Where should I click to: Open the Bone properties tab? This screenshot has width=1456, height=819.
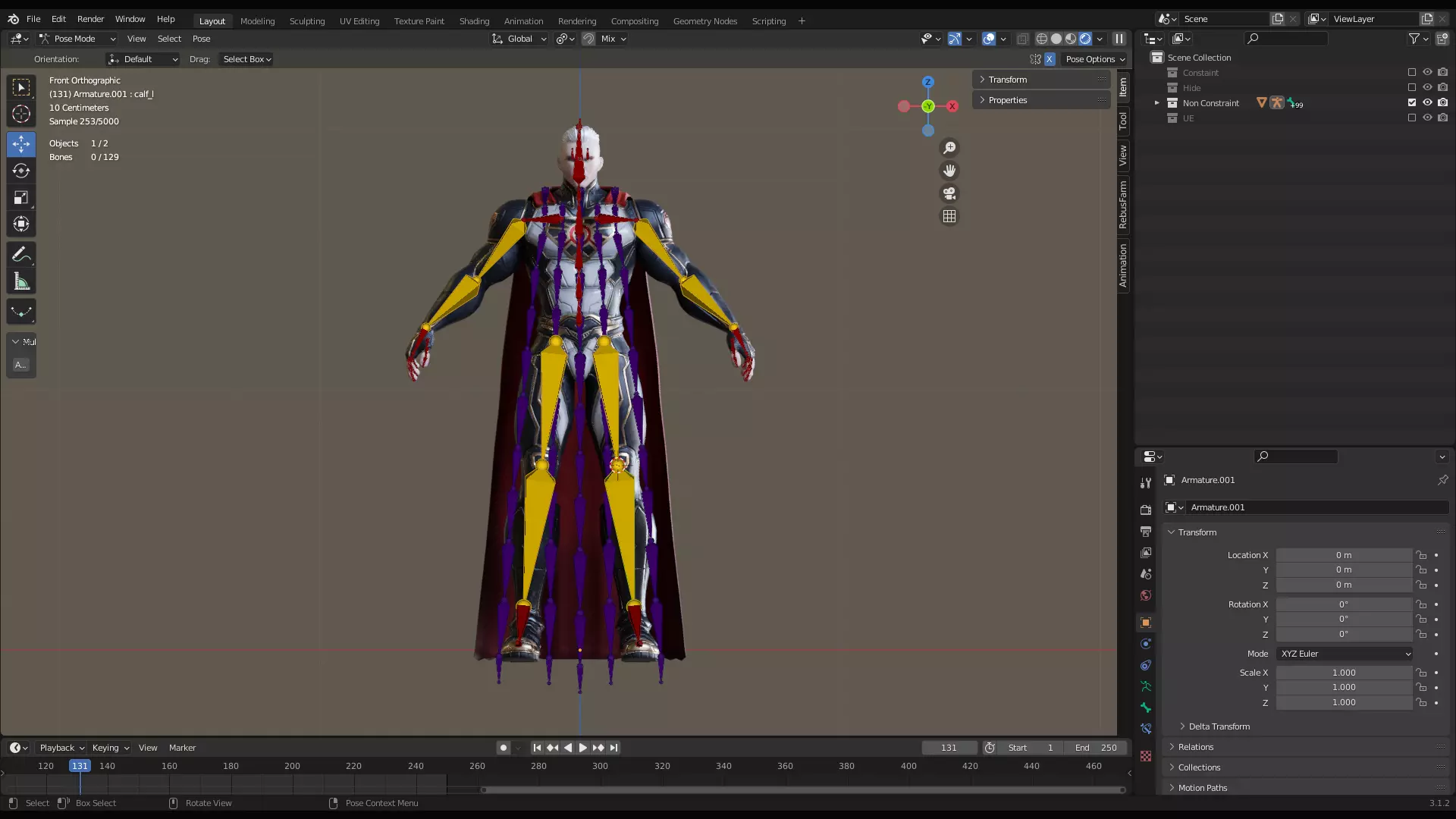pos(1146,708)
